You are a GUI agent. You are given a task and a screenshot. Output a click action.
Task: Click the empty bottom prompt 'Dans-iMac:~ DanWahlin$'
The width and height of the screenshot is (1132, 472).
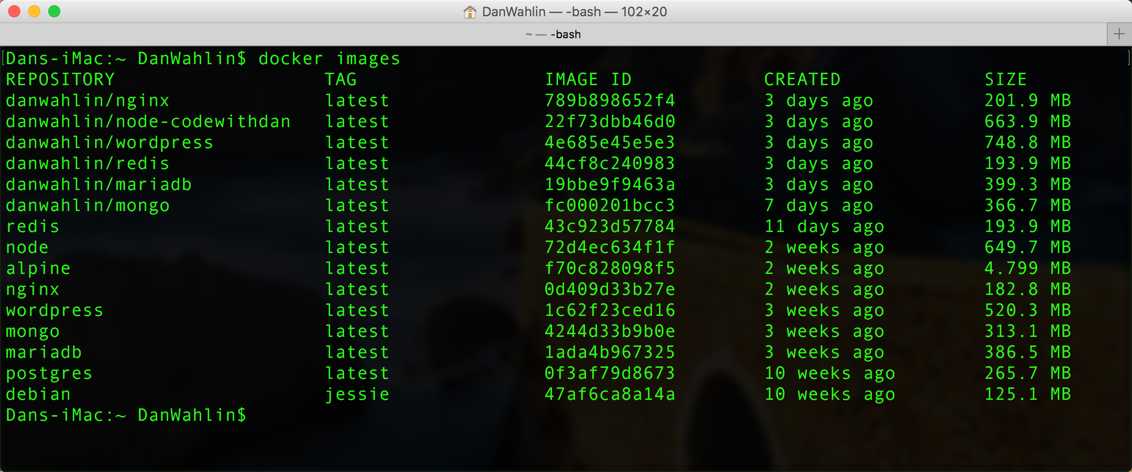126,416
